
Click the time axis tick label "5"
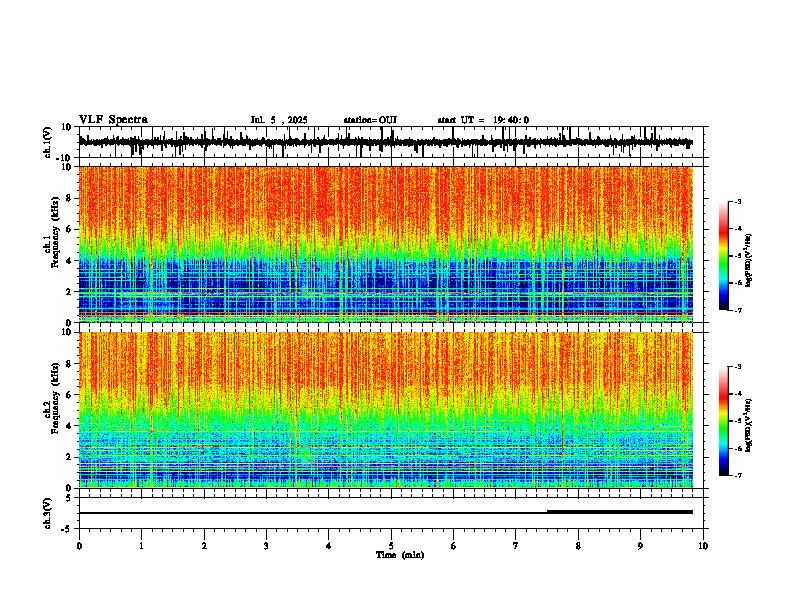pos(391,546)
